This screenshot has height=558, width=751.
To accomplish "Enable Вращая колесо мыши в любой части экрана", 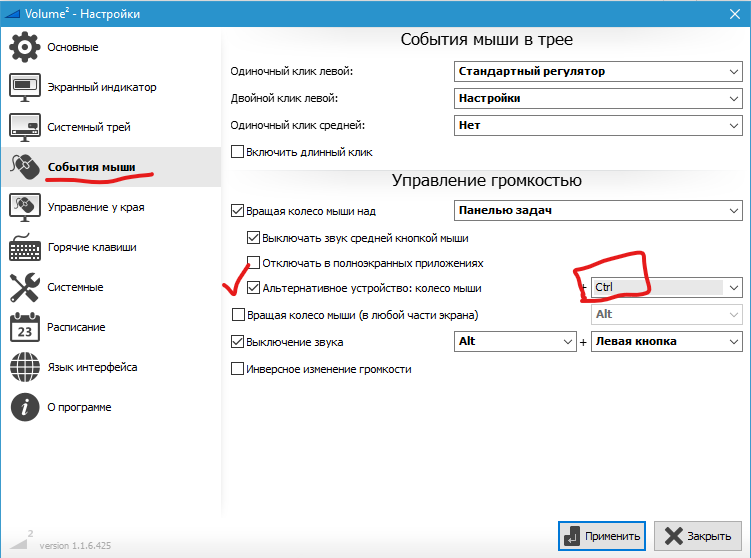I will coord(238,315).
